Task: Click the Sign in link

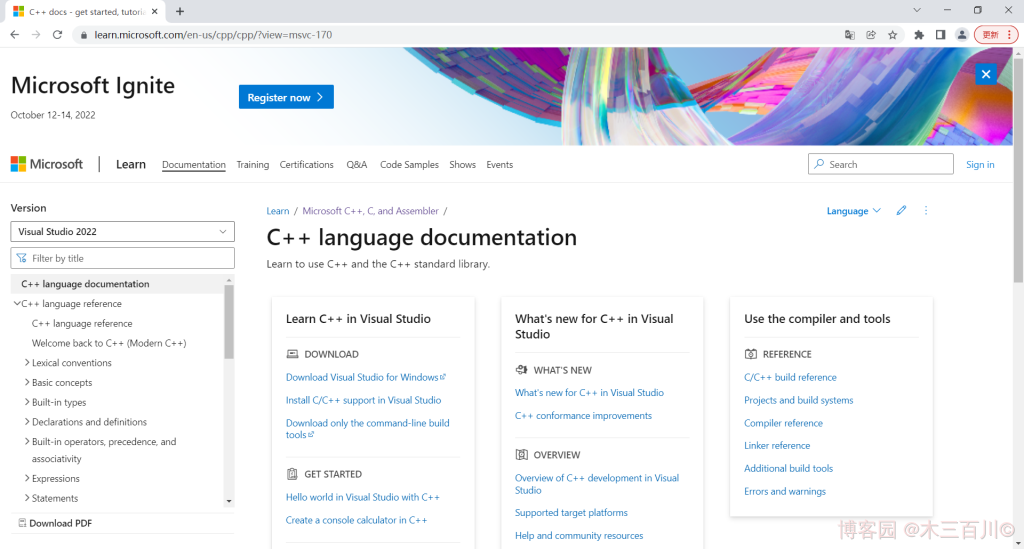Action: 980,165
